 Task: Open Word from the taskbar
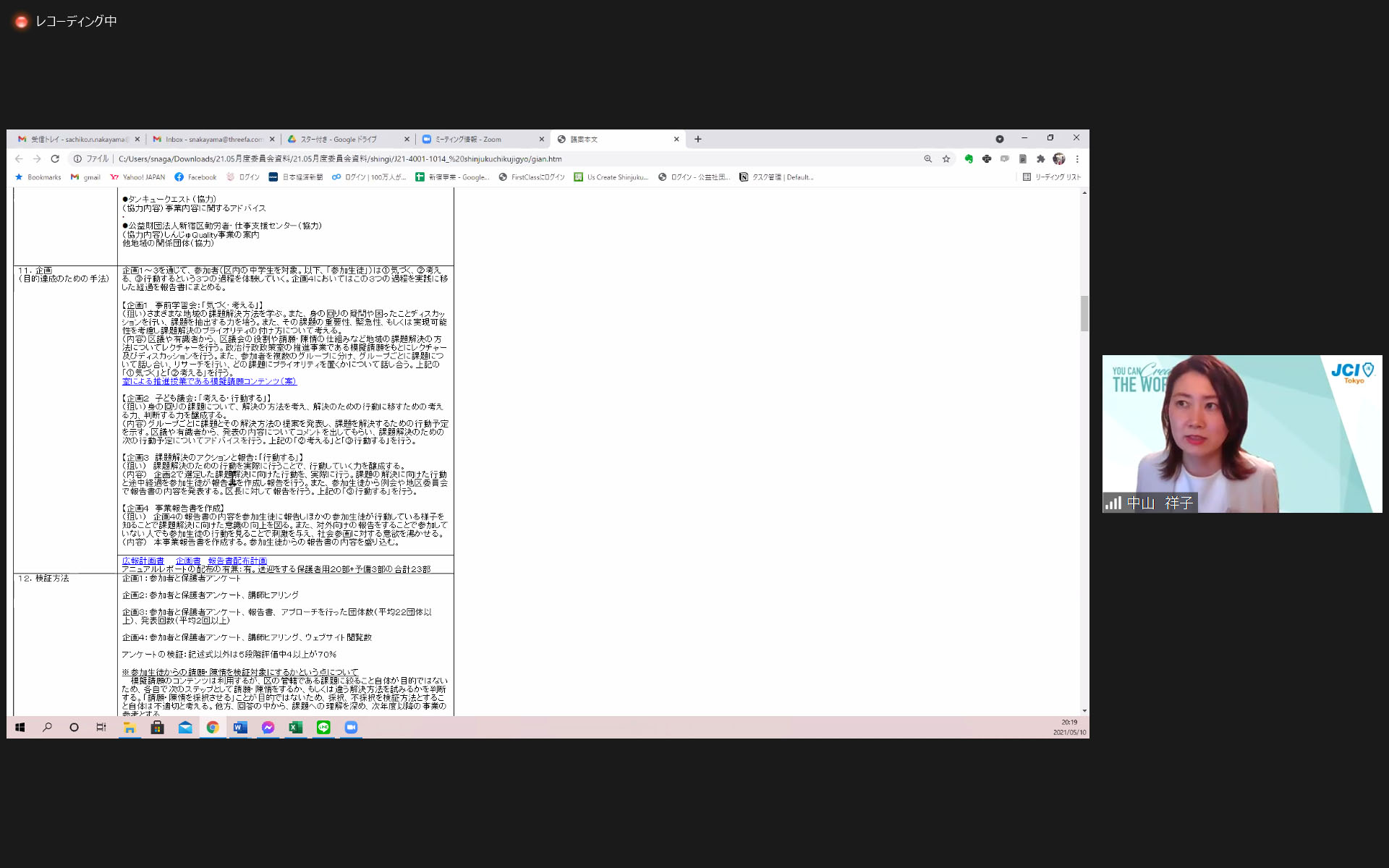240,728
